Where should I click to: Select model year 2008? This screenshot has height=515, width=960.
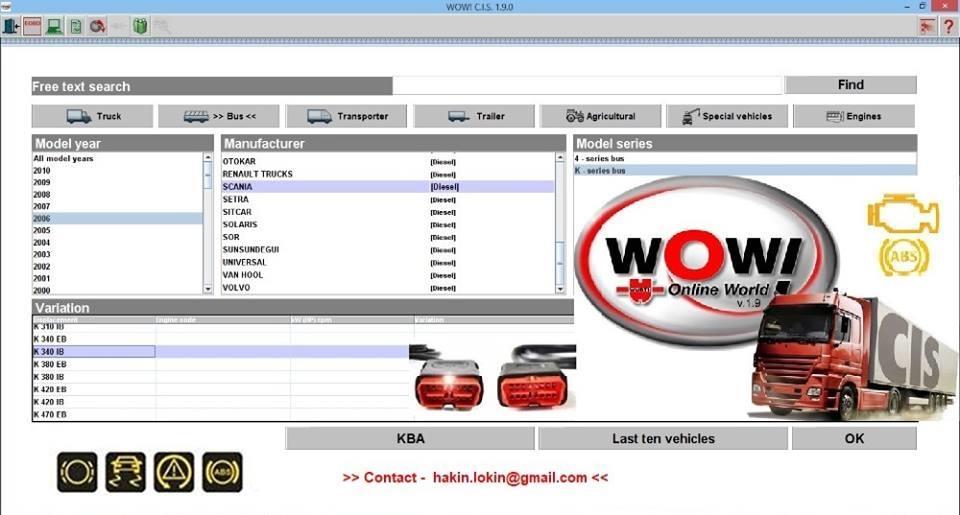118,195
